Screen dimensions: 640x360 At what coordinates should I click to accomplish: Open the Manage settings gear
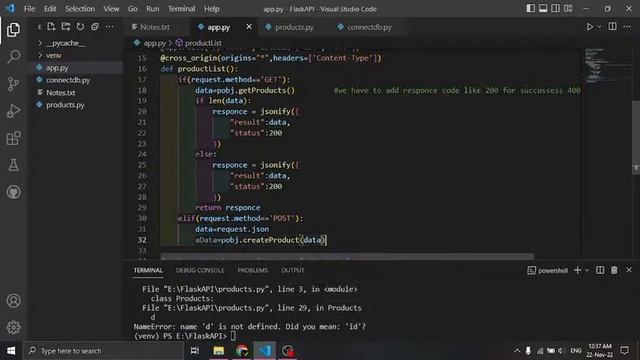[x=13, y=327]
